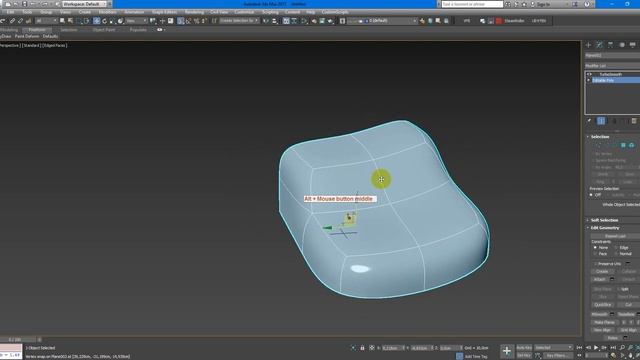Screen dimensions: 640x360
Task: Click the keyword search input field
Action: point(472,4)
